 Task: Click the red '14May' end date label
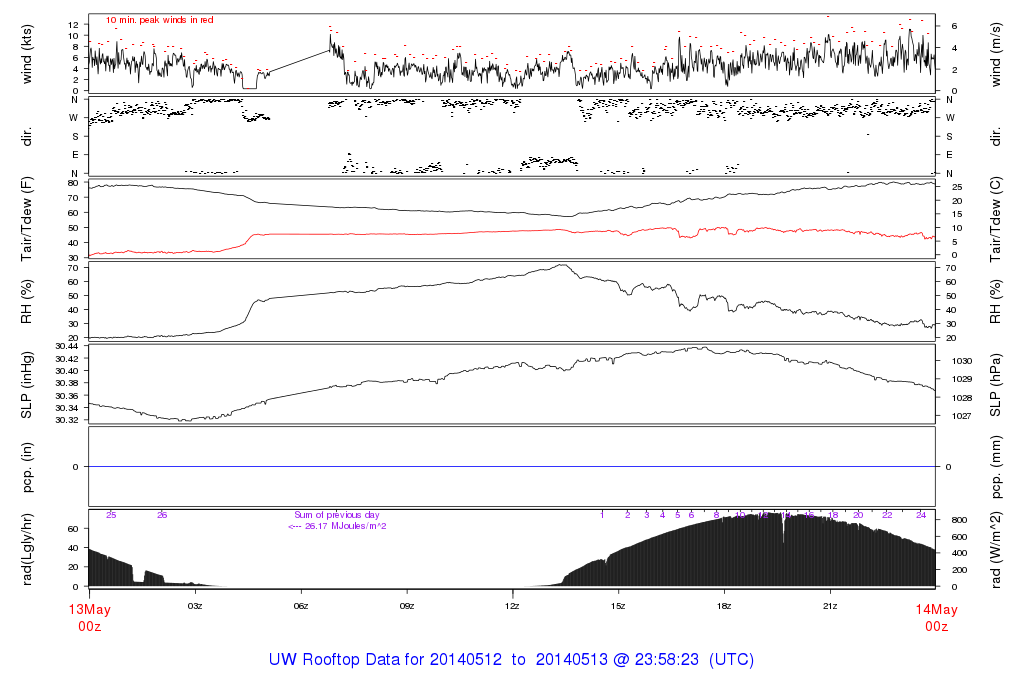935,611
